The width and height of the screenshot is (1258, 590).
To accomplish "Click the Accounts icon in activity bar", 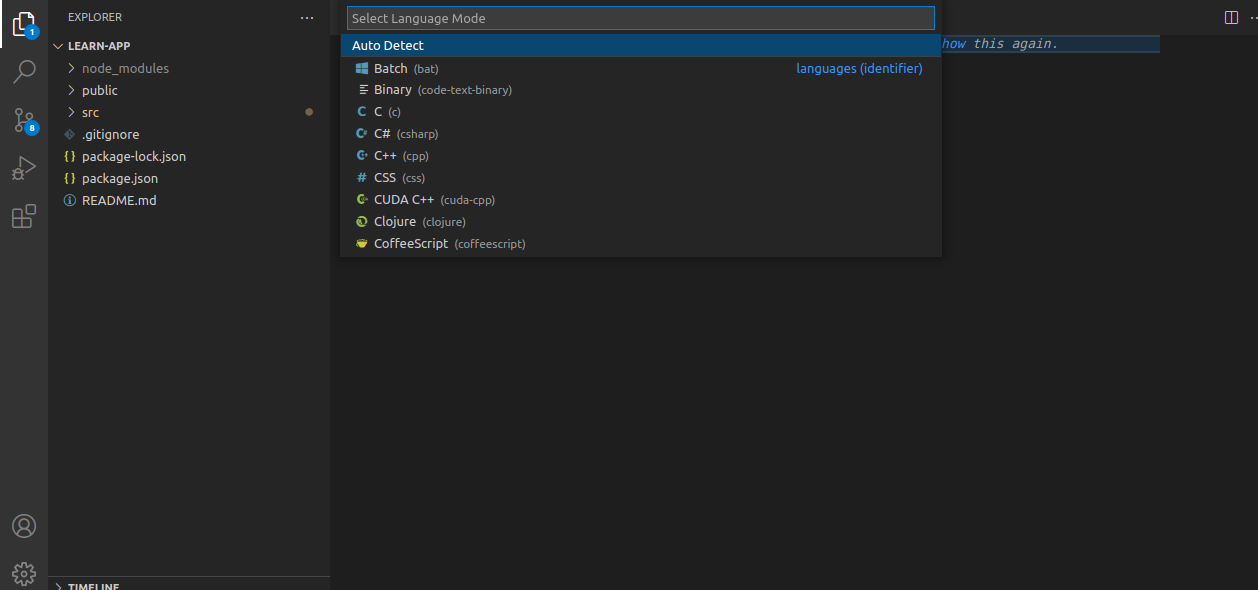I will (x=23, y=525).
